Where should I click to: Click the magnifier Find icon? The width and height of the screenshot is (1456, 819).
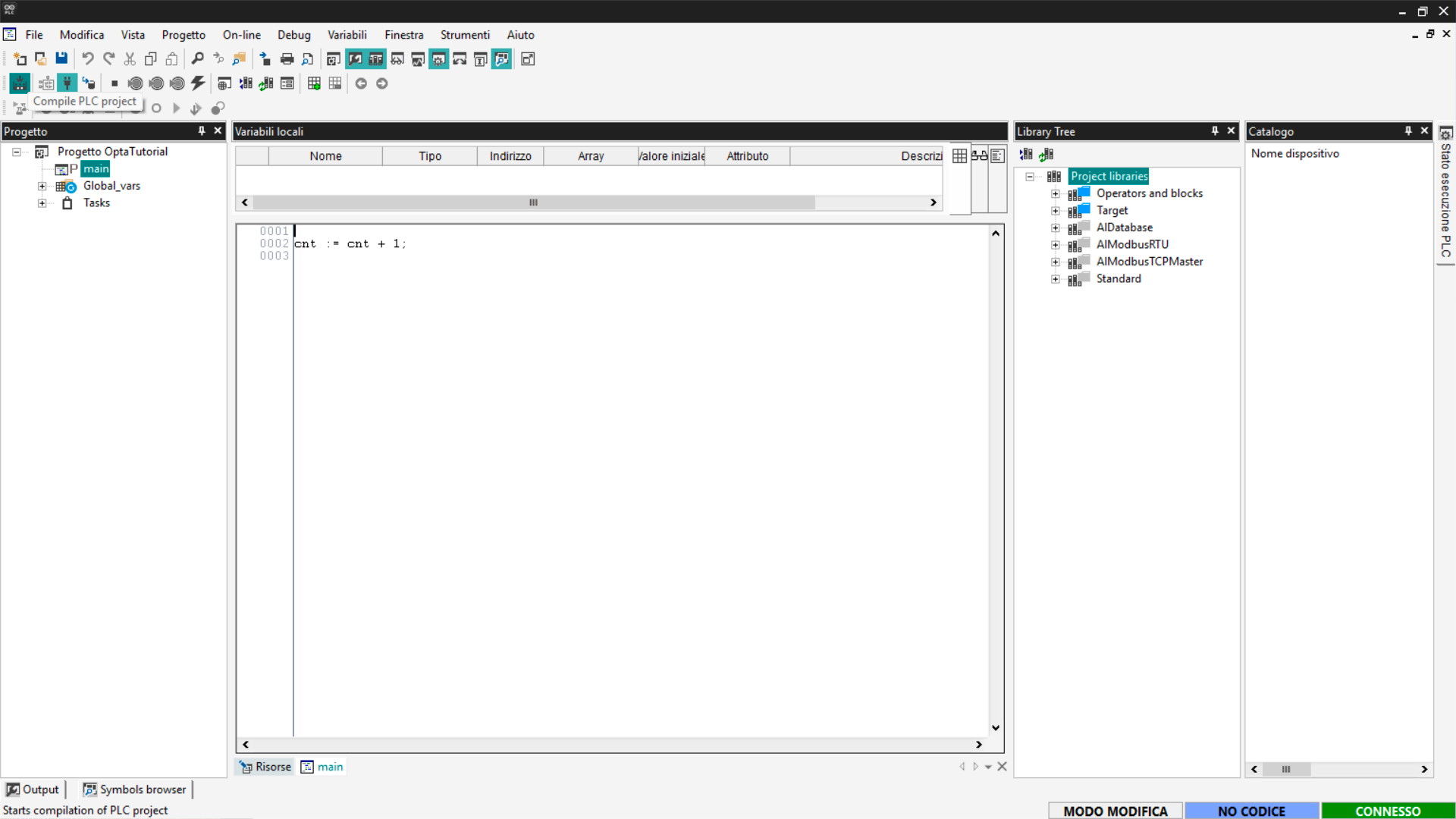click(197, 59)
